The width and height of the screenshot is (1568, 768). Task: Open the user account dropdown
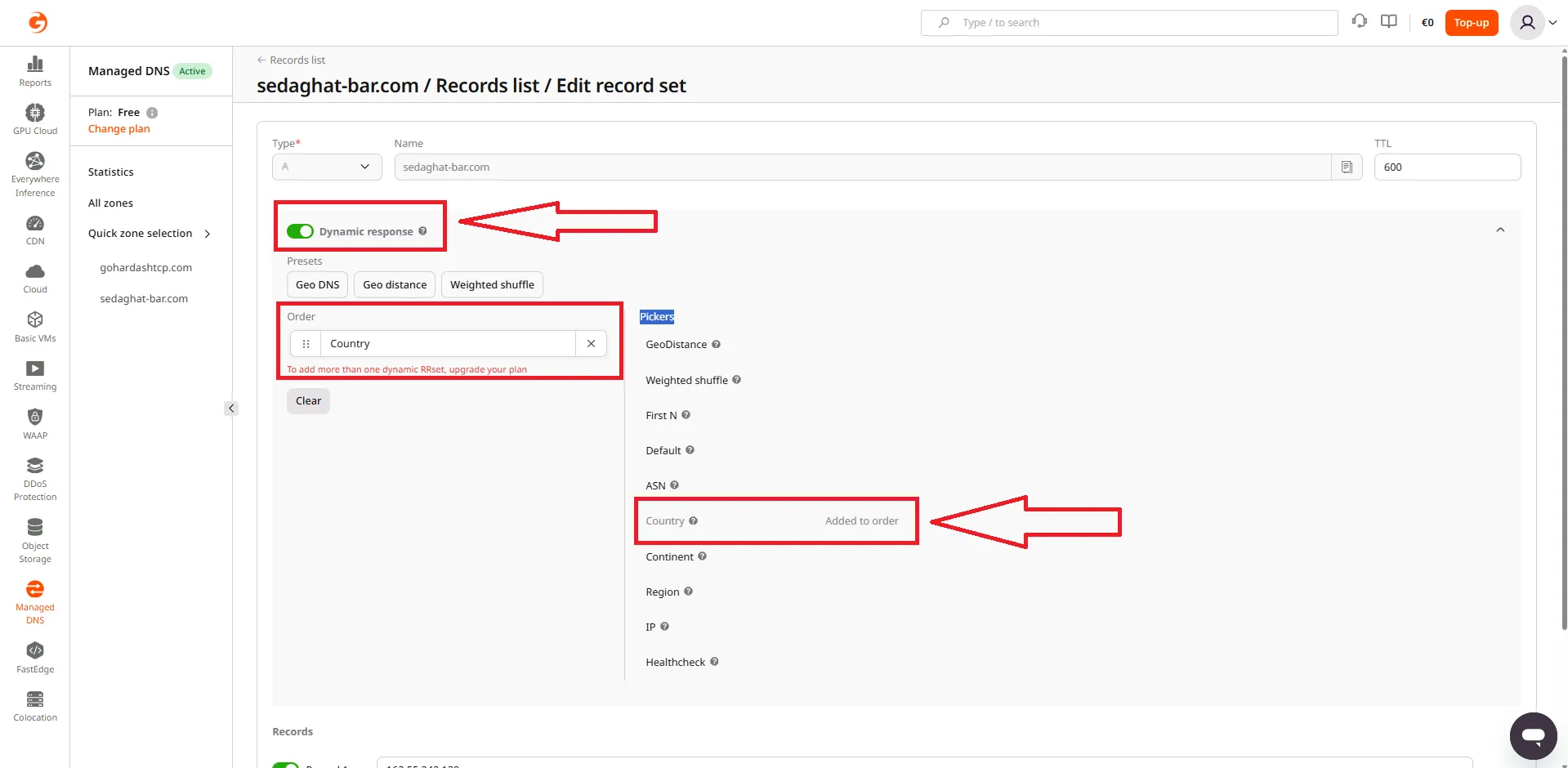pyautogui.click(x=1534, y=23)
